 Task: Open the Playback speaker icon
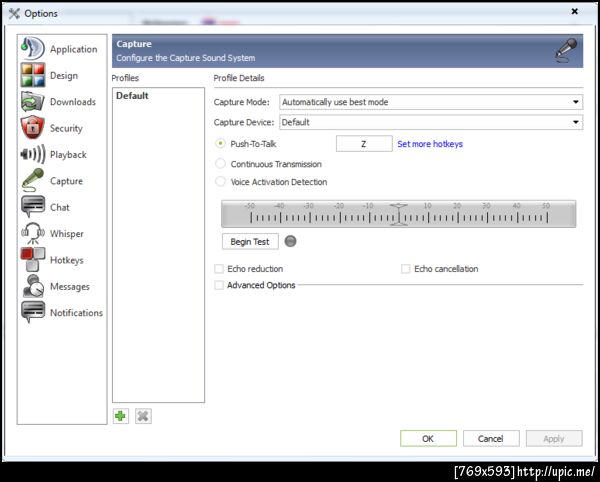pos(33,154)
